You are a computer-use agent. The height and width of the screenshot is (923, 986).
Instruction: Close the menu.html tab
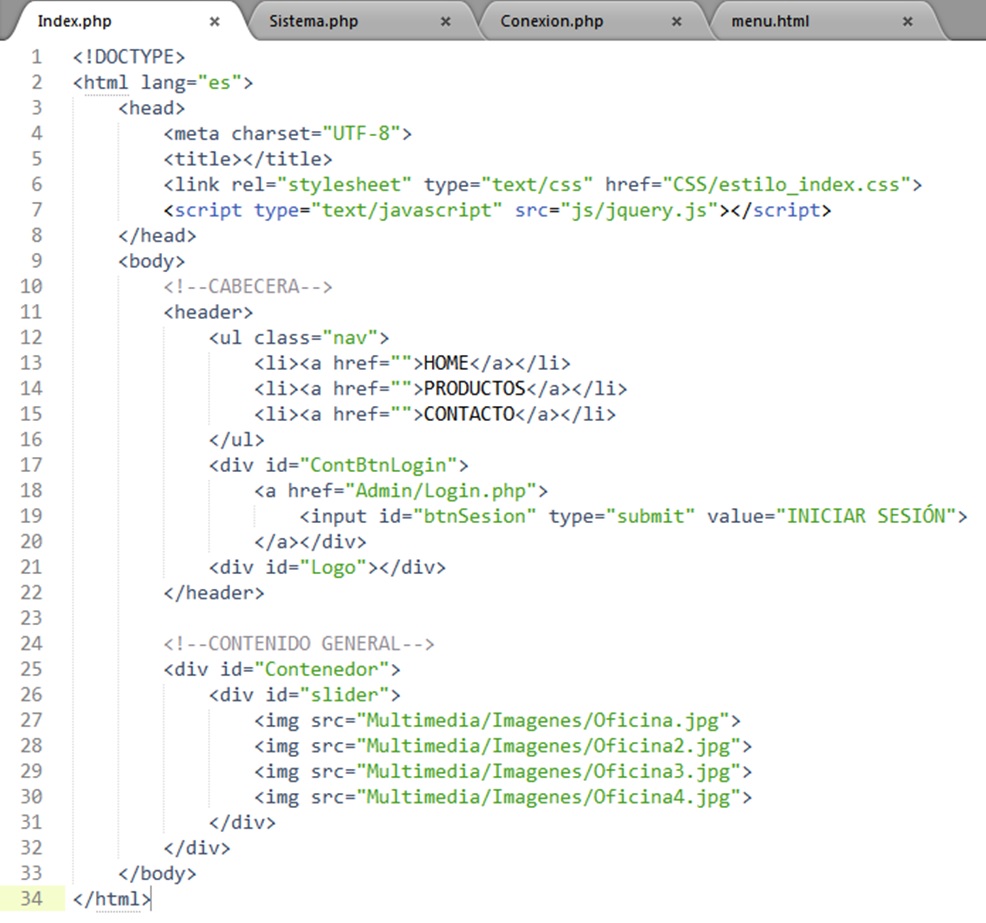tap(907, 21)
